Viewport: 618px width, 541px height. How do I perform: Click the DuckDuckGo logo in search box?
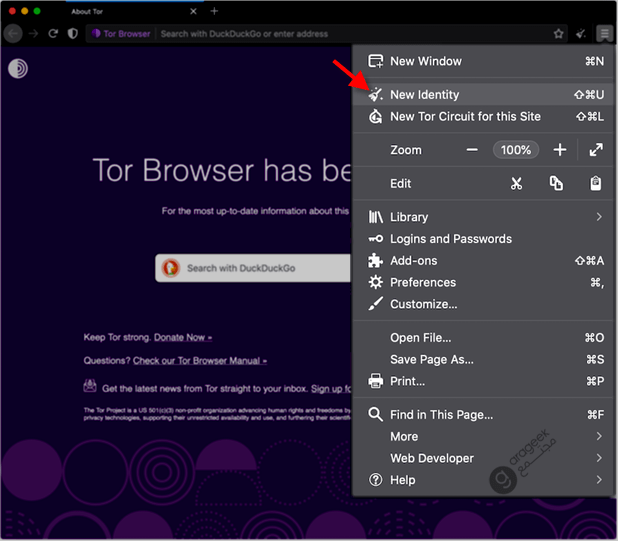click(x=171, y=268)
